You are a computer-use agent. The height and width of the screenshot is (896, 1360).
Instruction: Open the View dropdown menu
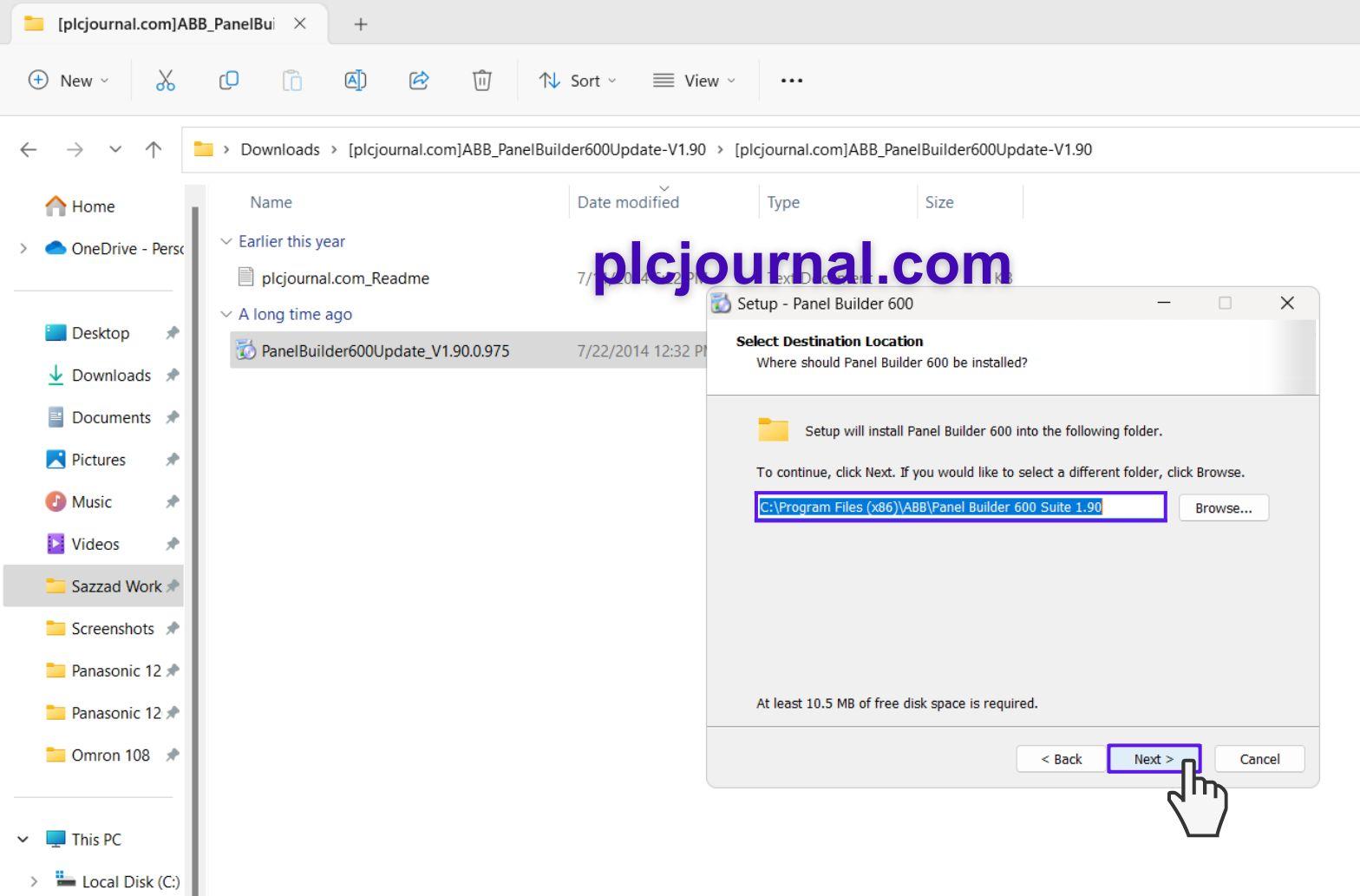point(694,81)
